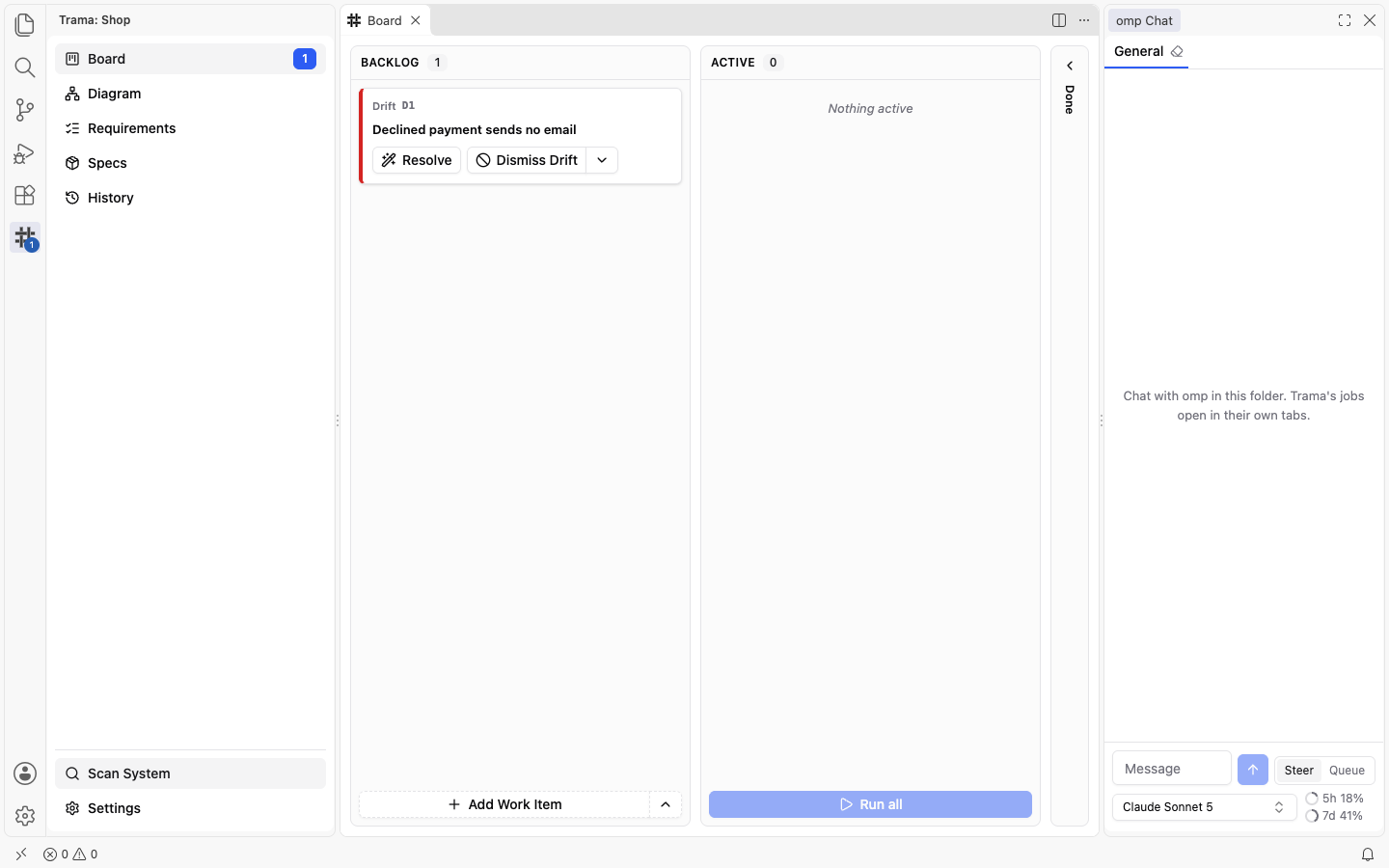The image size is (1389, 868).
Task: Close the omp Chat panel
Action: tap(1370, 20)
